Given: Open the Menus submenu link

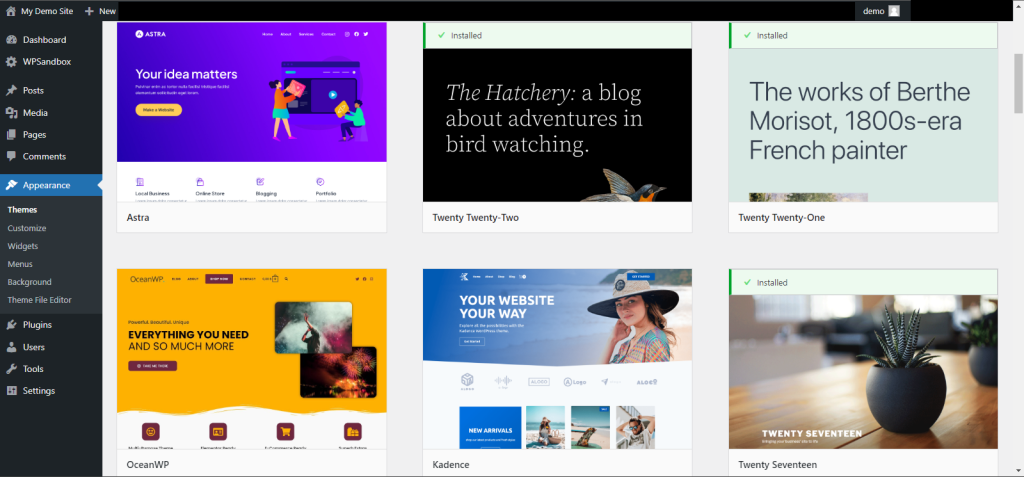Looking at the screenshot, I should point(20,264).
